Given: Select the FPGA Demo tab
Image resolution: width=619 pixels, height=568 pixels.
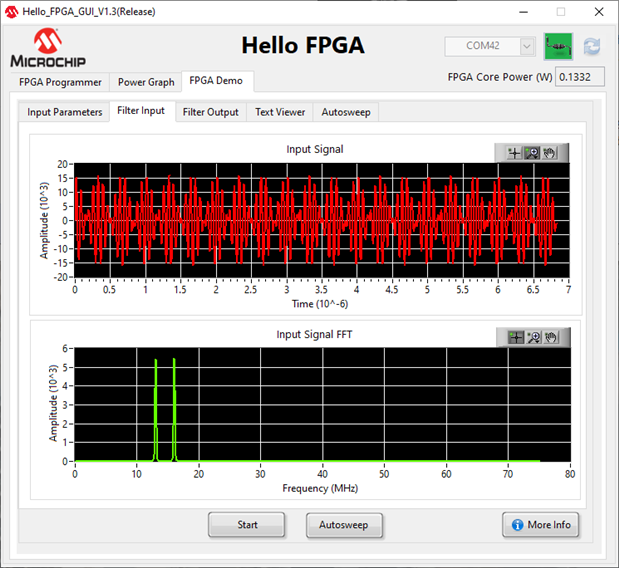Looking at the screenshot, I should [x=216, y=81].
